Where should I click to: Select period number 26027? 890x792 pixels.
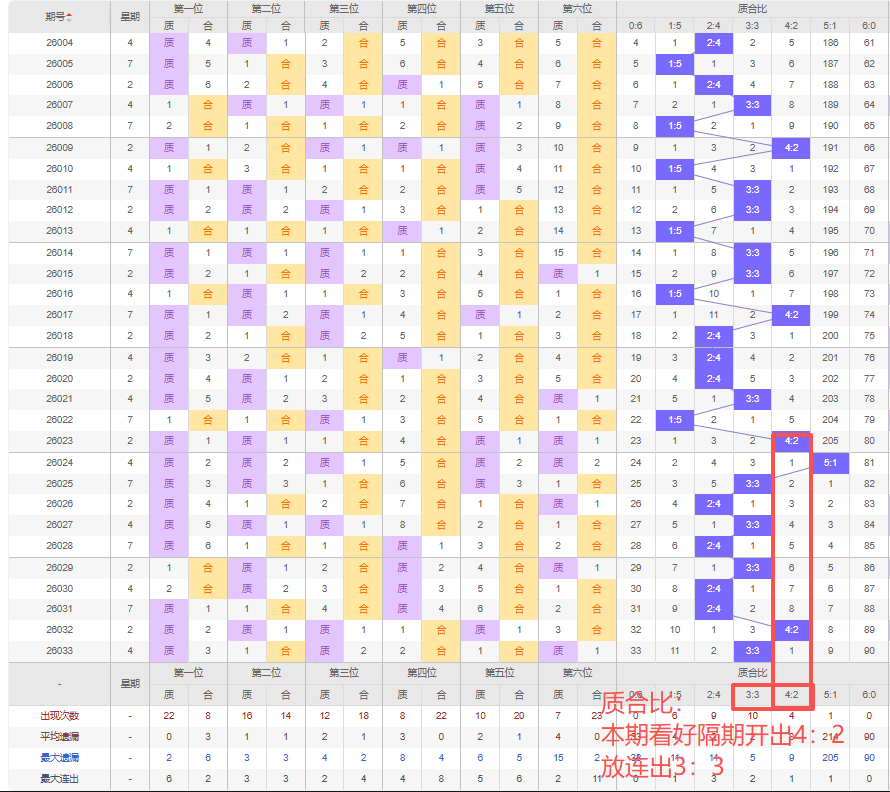tap(60, 525)
